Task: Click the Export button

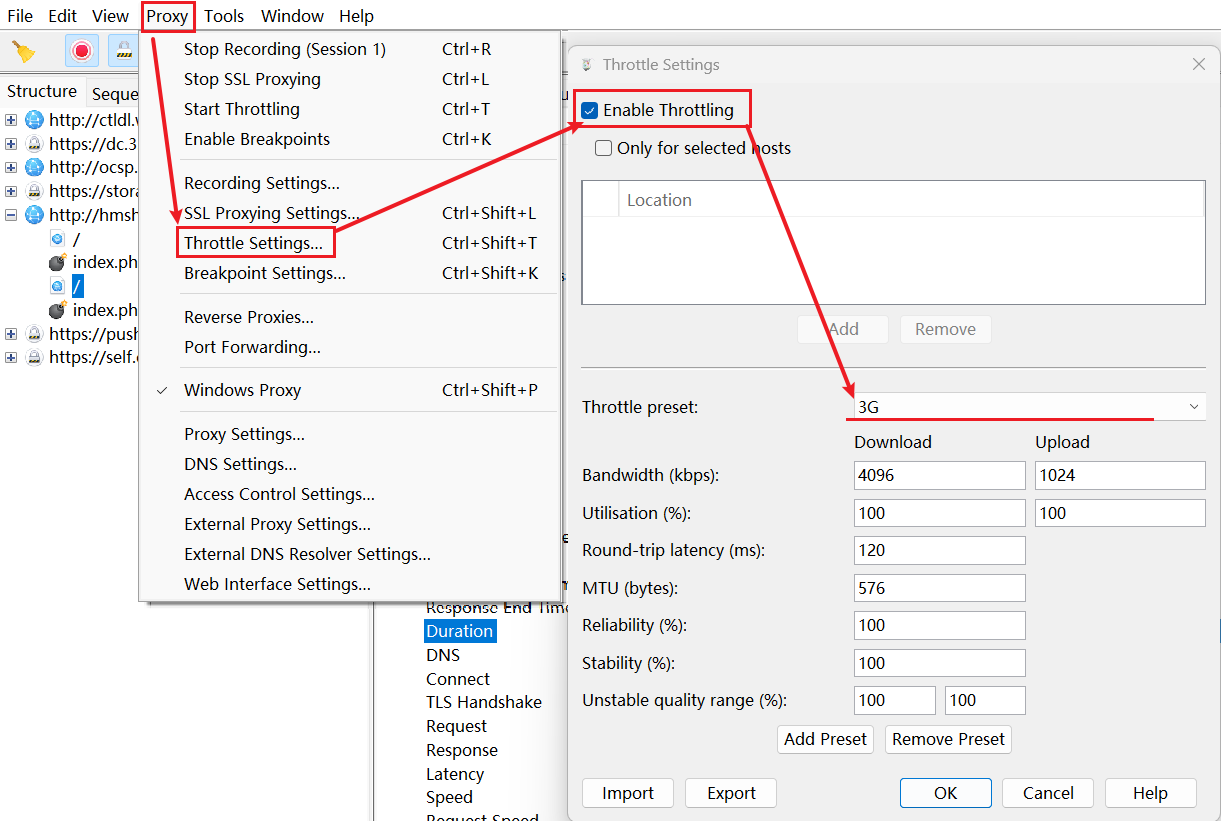Action: pyautogui.click(x=731, y=793)
